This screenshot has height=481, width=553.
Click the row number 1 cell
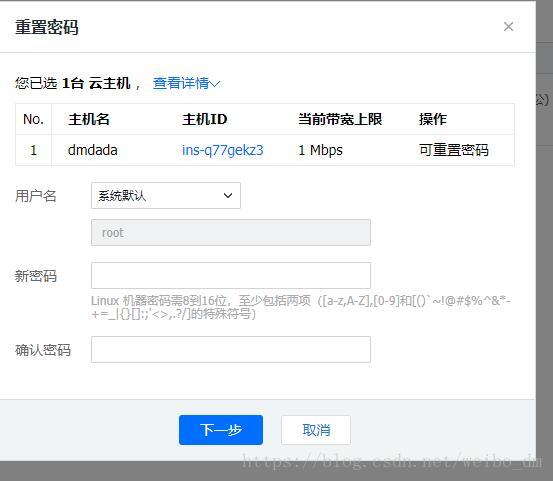point(34,150)
